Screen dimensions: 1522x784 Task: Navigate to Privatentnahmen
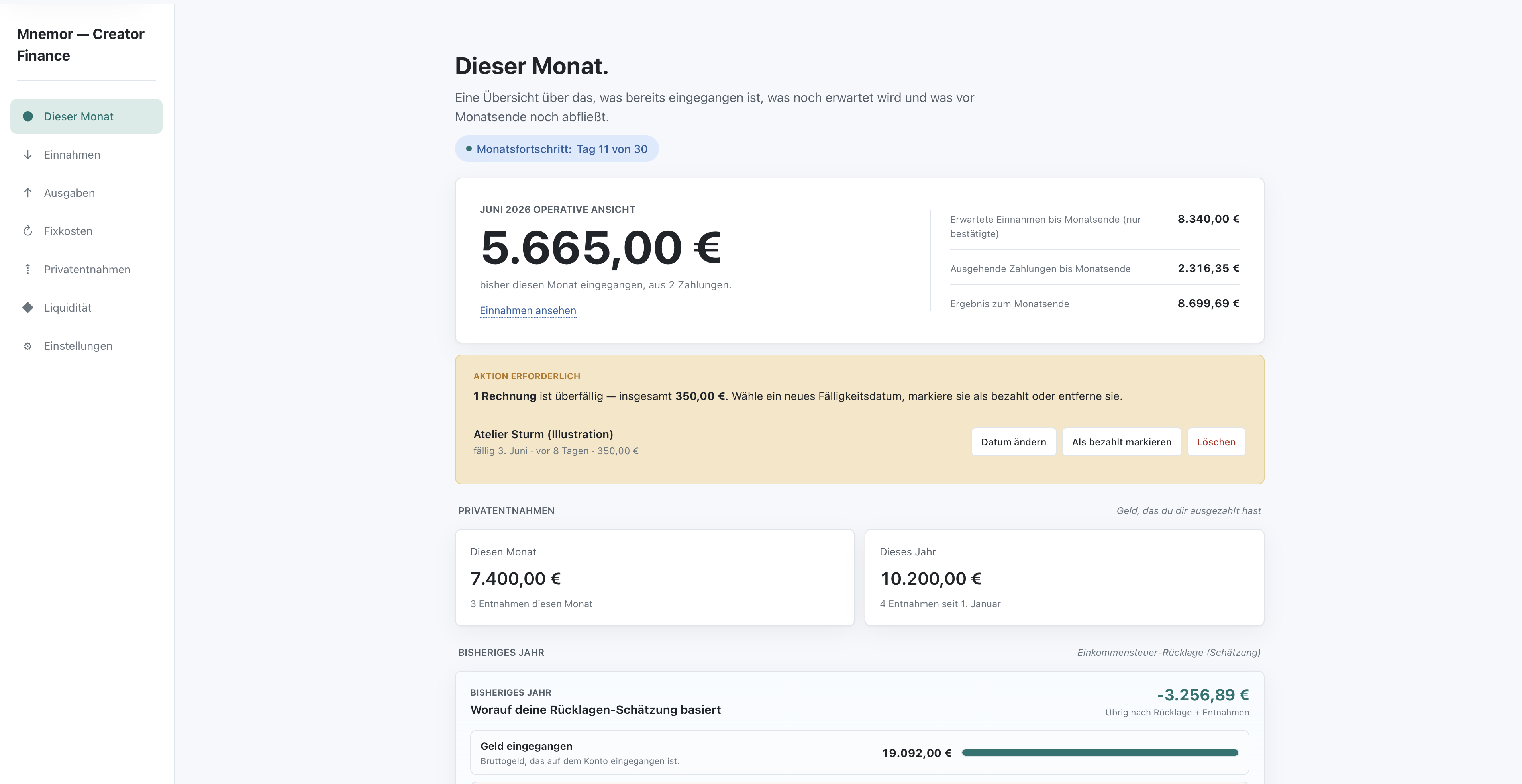(86, 269)
